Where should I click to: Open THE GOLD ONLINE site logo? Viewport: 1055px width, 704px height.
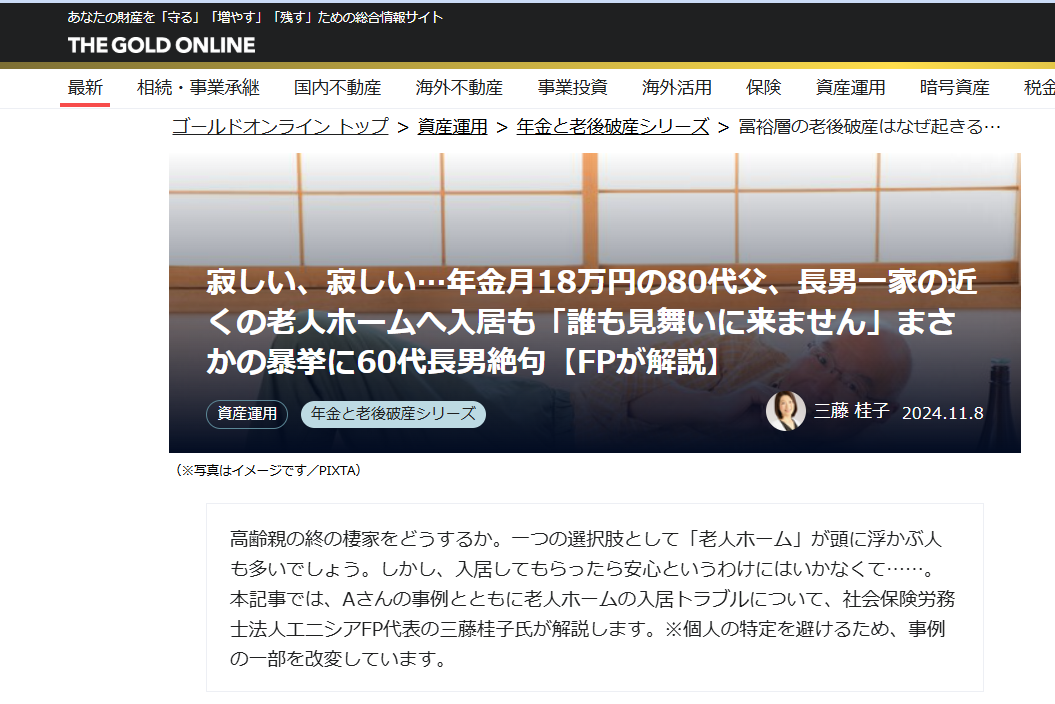pos(161,45)
